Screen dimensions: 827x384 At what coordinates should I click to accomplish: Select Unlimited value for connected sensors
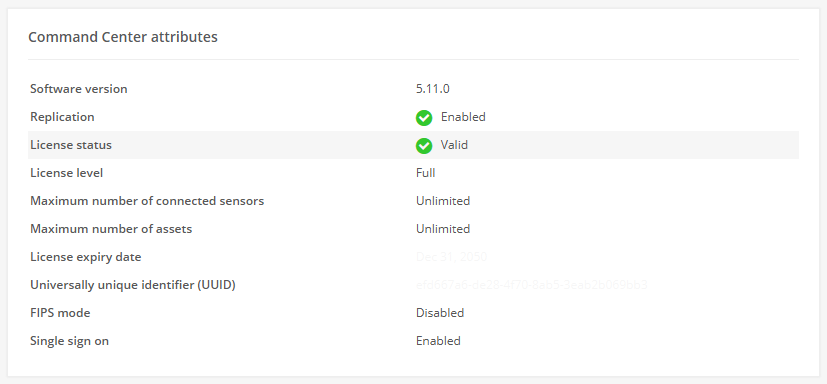click(x=443, y=201)
